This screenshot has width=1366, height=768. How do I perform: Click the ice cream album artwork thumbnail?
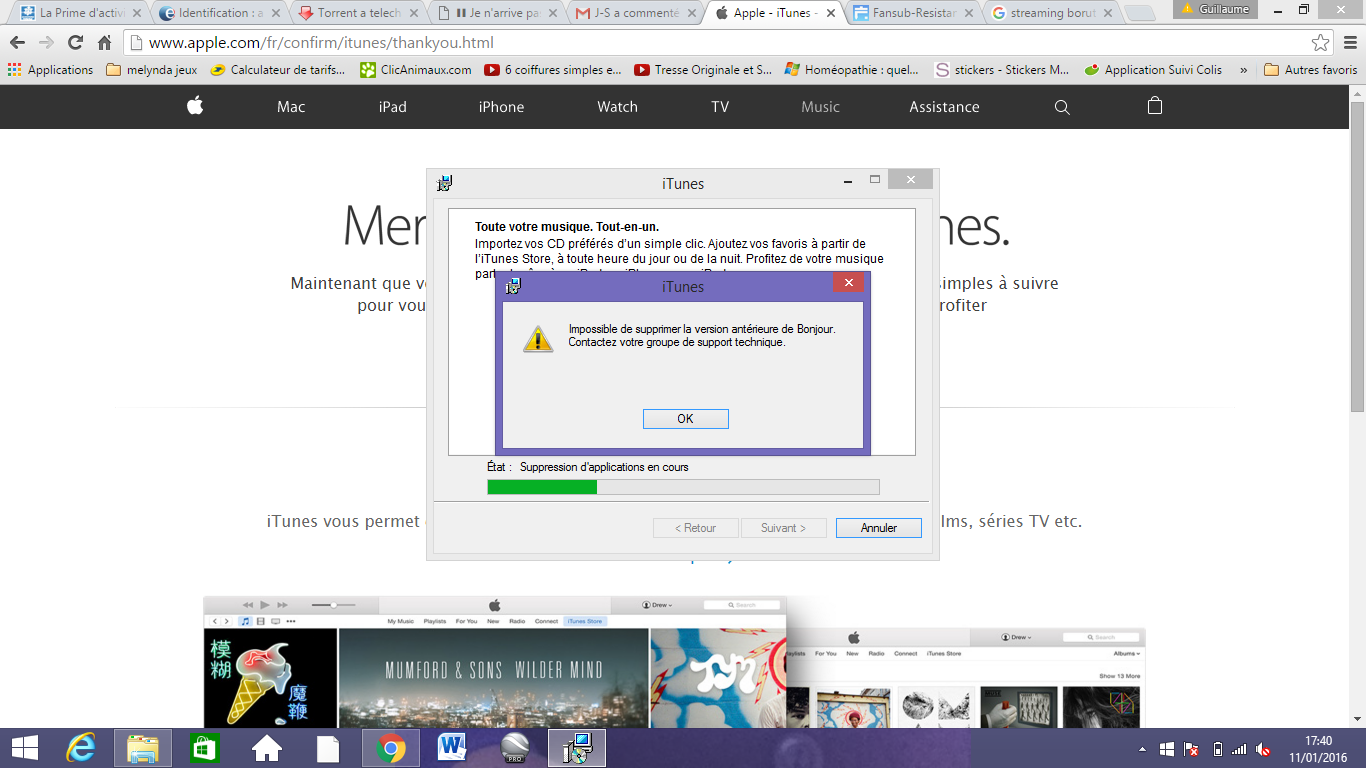coord(270,677)
